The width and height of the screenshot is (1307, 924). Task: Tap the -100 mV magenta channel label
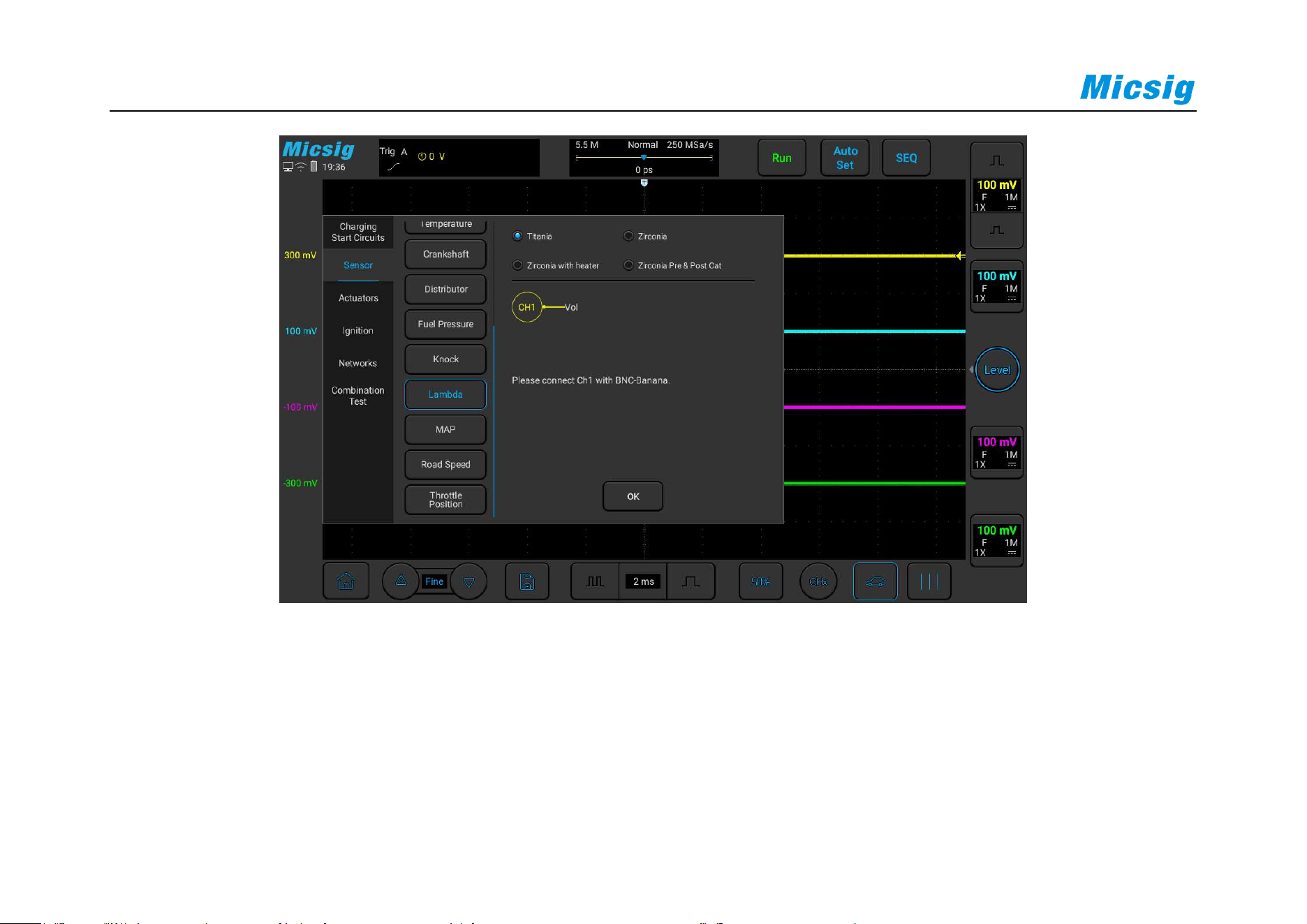(x=300, y=408)
